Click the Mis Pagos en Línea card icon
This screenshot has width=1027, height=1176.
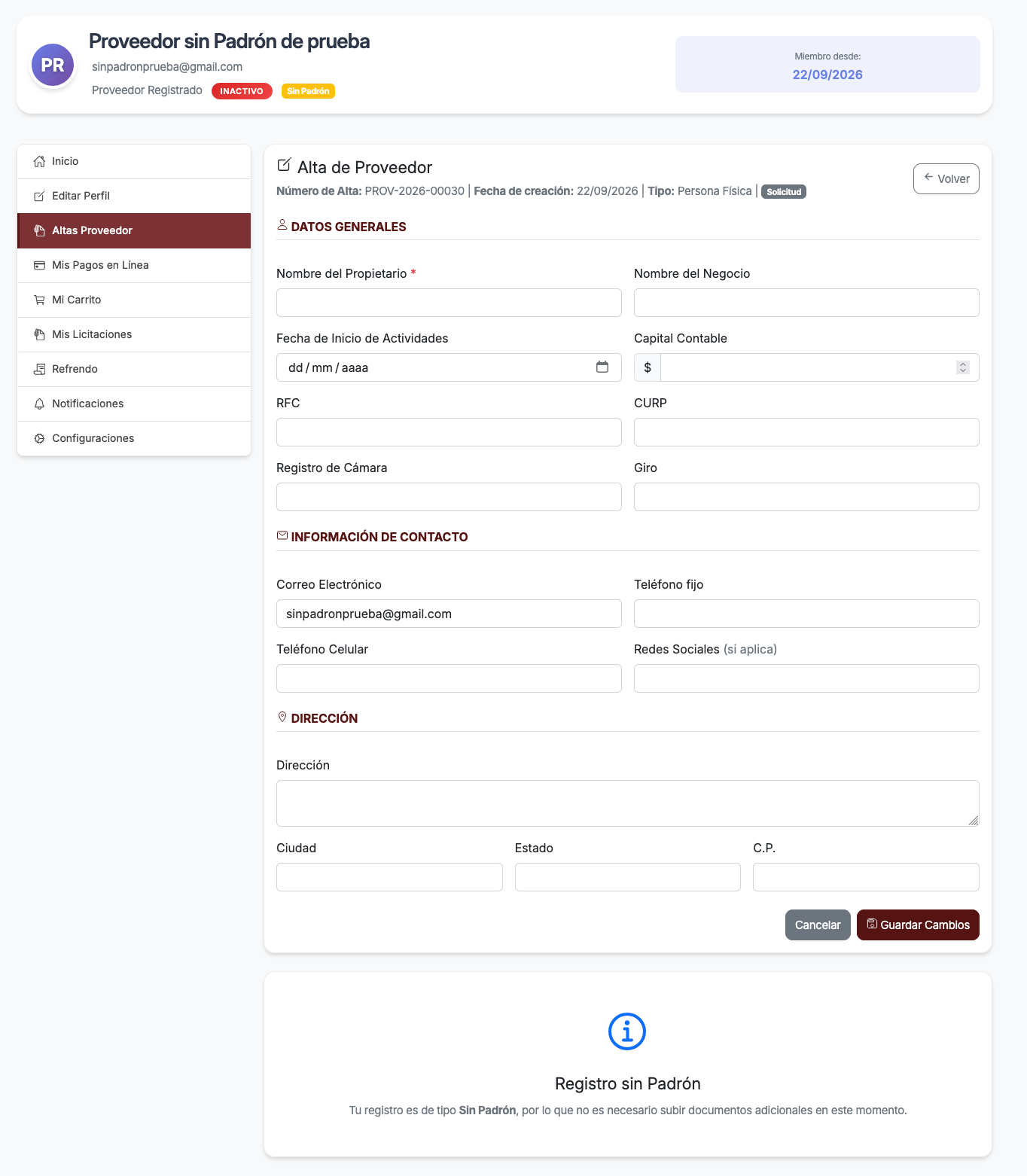(x=39, y=265)
